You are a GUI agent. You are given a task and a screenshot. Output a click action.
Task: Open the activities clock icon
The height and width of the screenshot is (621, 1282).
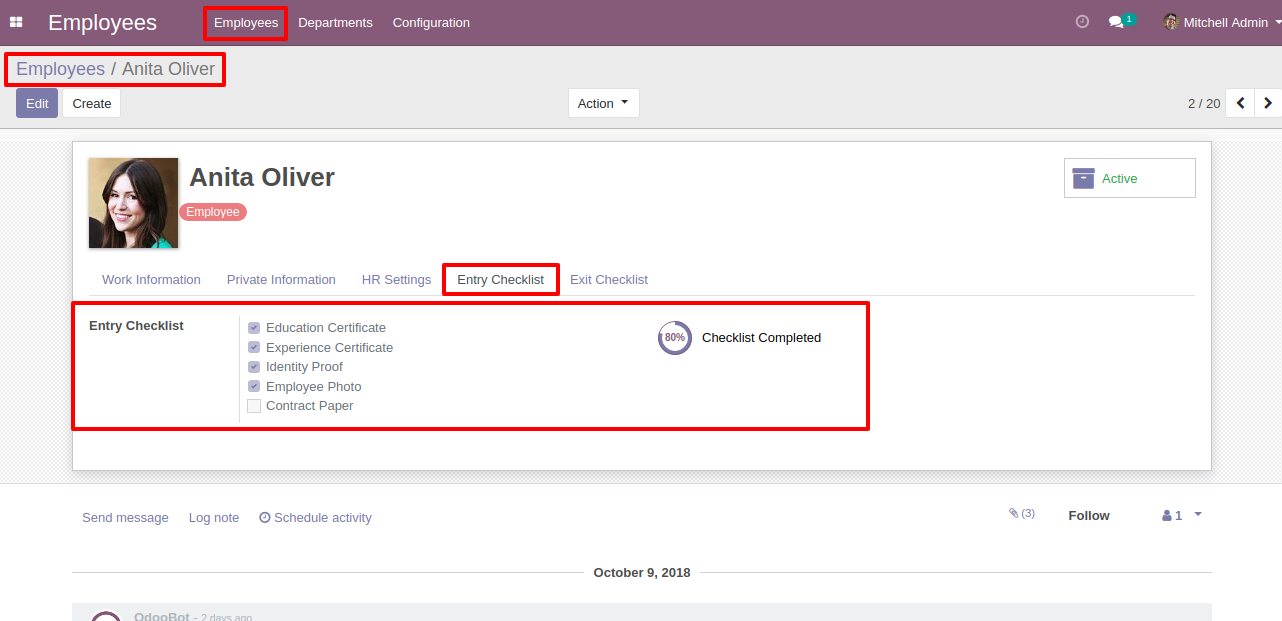tap(1082, 22)
